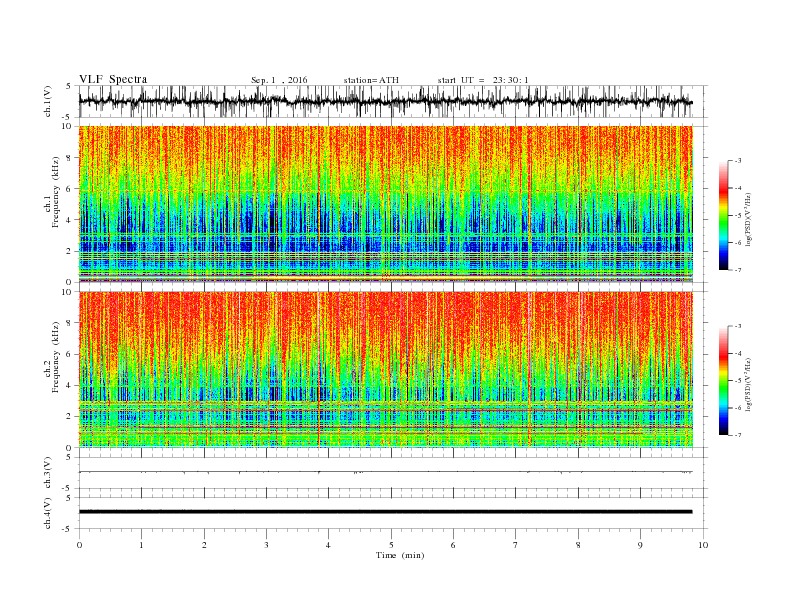Click time axis tick label "9"
792x612 pixels.
point(640,545)
